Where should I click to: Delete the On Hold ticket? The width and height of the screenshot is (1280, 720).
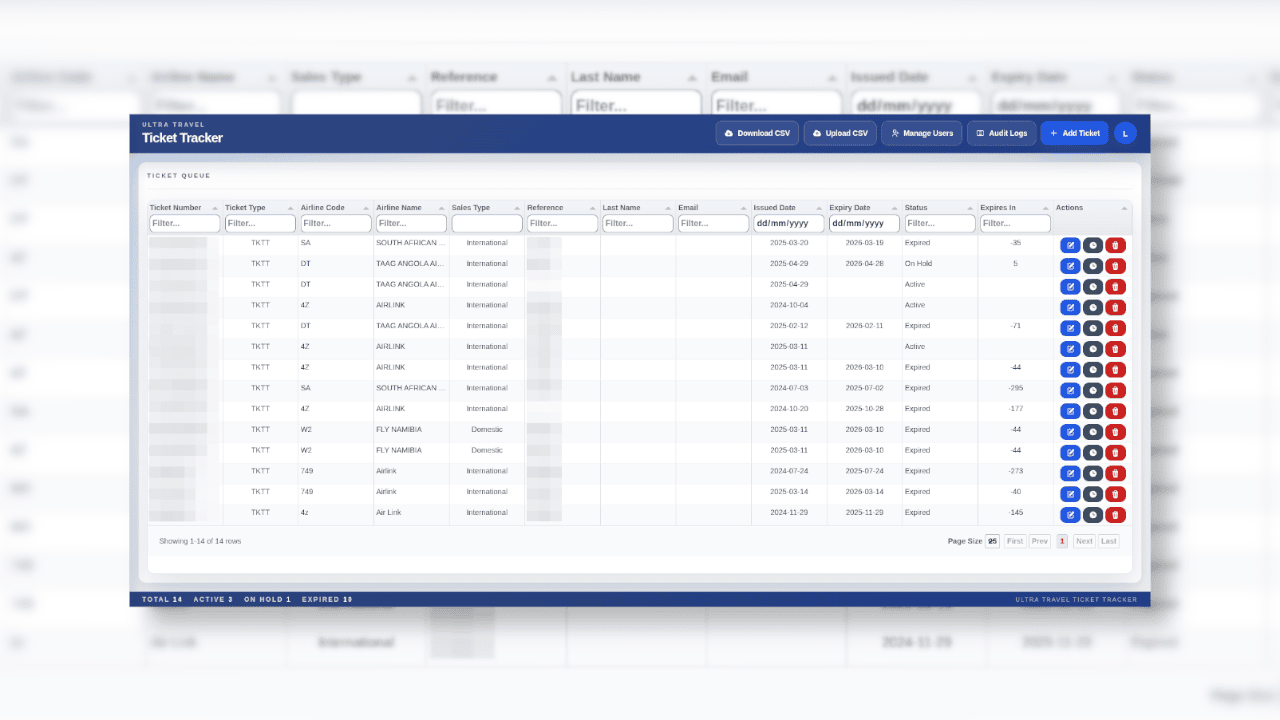1116,266
